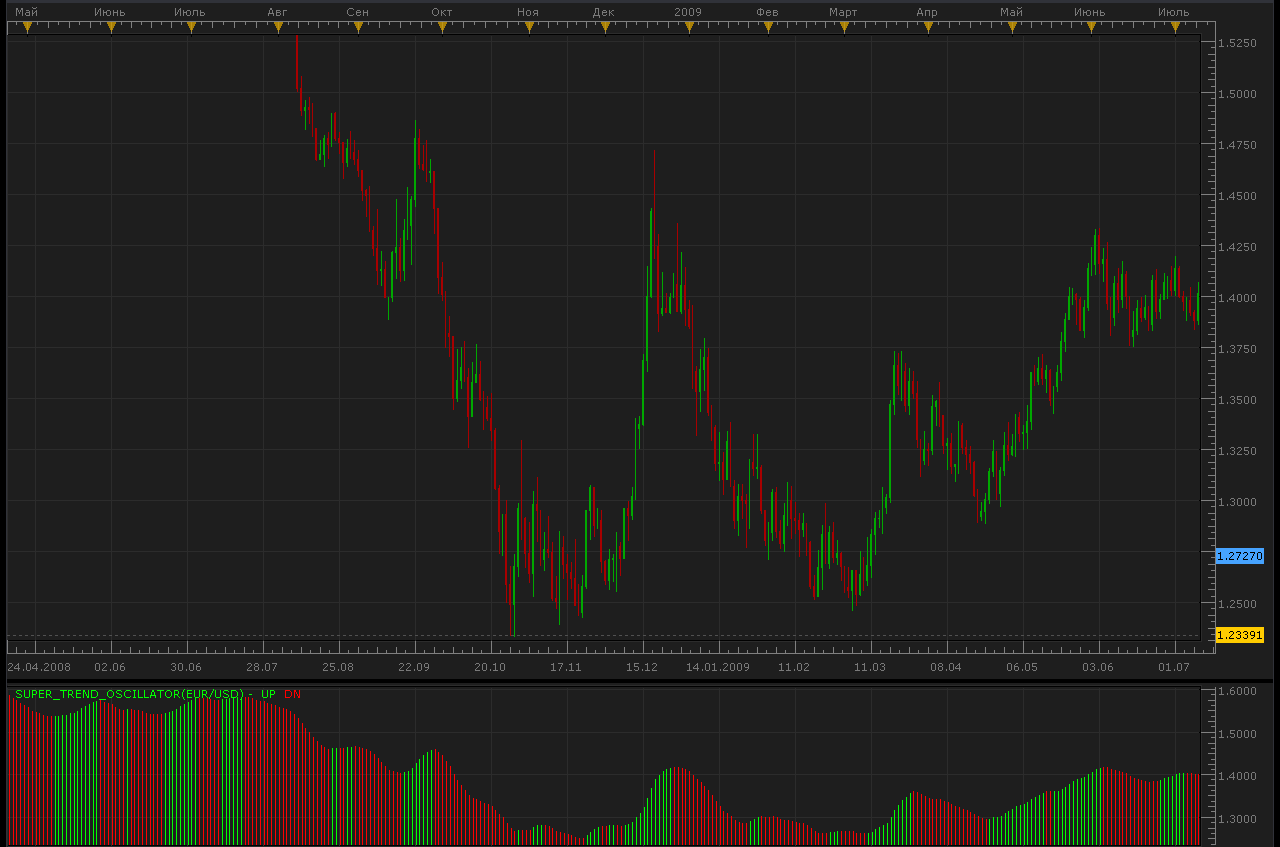Click the 30.06 date axis label
This screenshot has height=847, width=1280.
(x=186, y=667)
